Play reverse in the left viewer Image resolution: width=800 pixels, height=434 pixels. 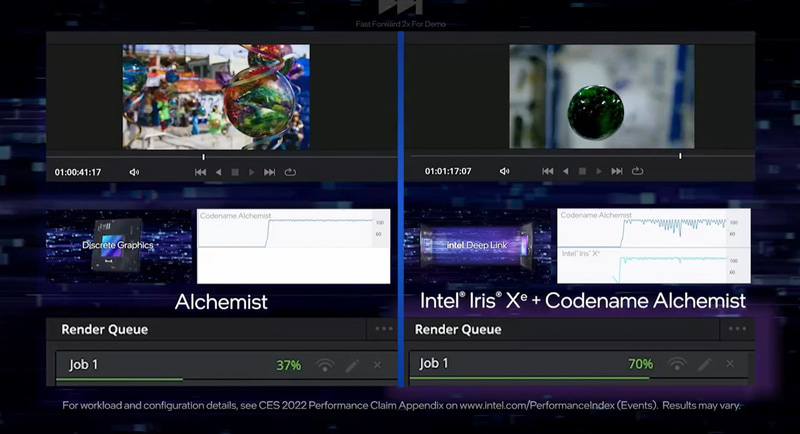[218, 172]
